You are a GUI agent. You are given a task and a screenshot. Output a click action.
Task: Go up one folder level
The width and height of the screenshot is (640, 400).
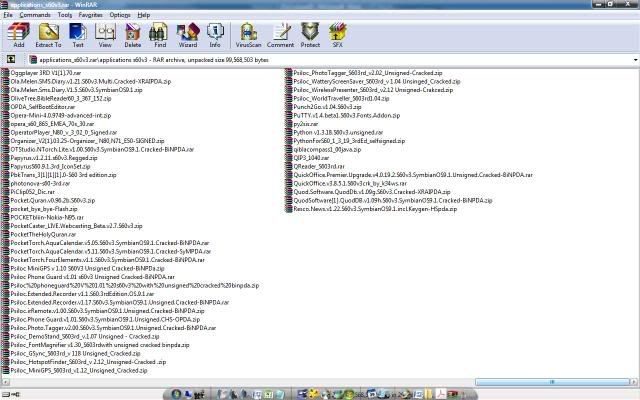pyautogui.click(x=11, y=59)
